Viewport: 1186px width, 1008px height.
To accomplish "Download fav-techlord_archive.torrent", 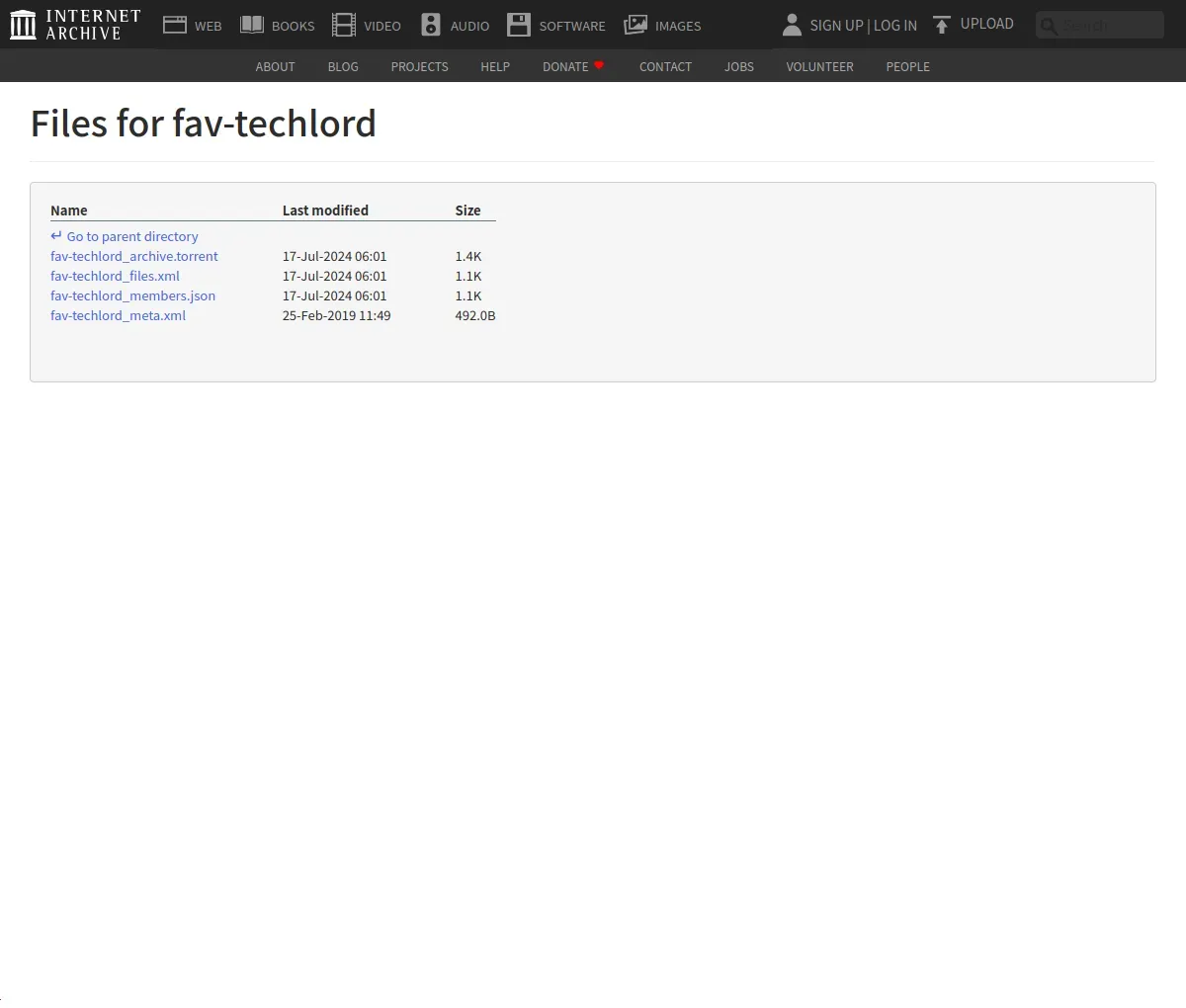I will pos(134,257).
